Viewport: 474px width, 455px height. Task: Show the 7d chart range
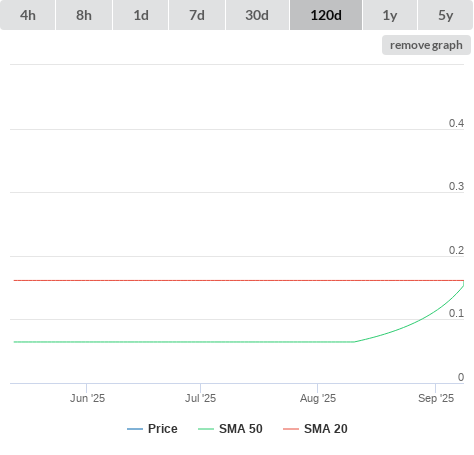197,15
